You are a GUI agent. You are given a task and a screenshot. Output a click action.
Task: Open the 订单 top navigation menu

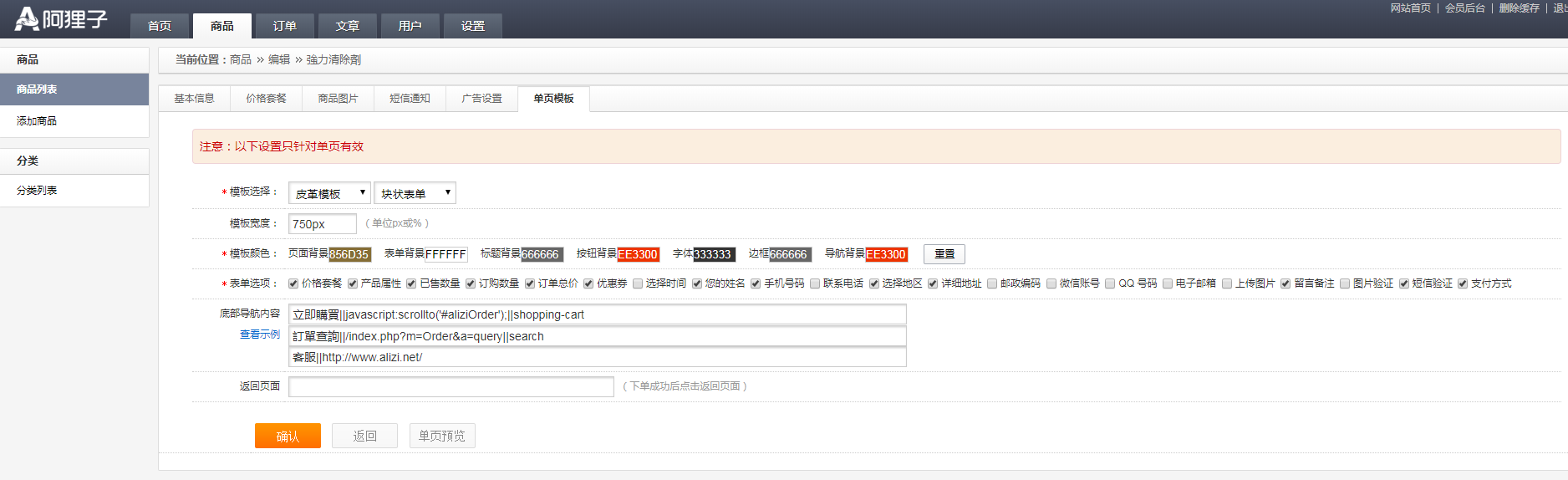pos(284,26)
